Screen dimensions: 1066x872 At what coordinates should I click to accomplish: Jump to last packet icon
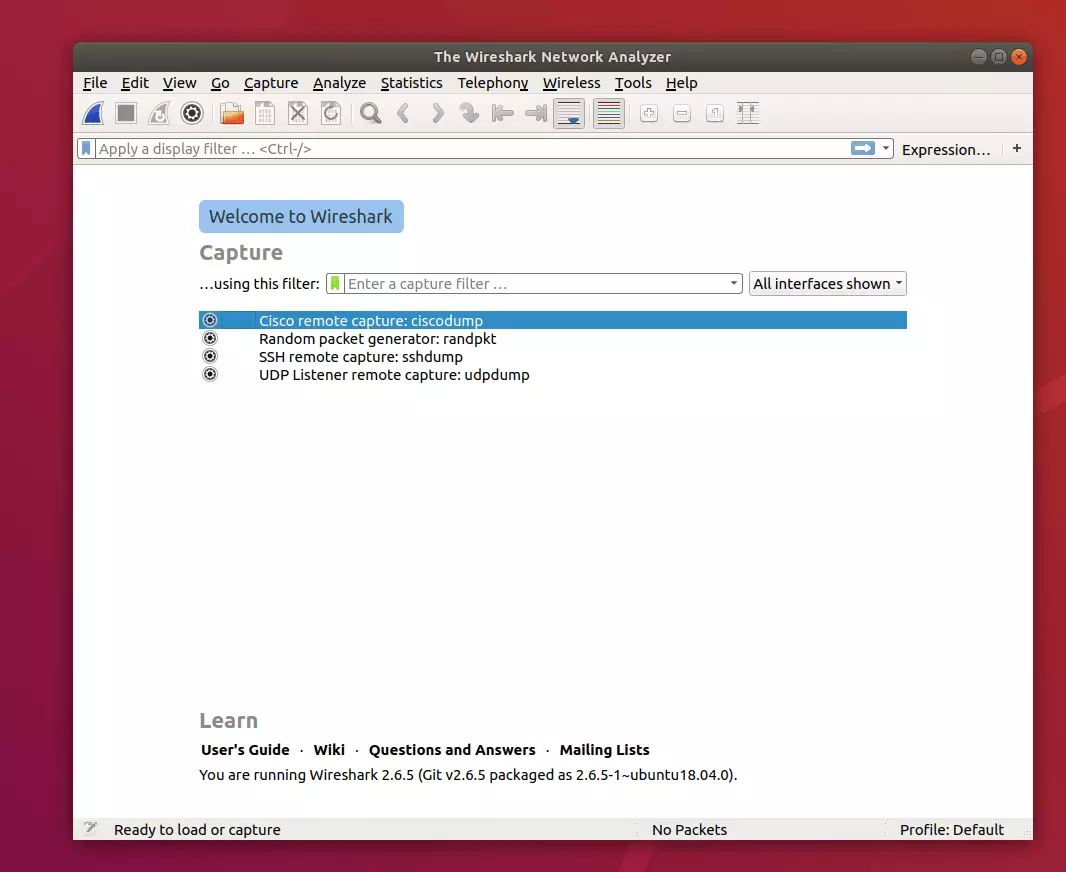[536, 114]
